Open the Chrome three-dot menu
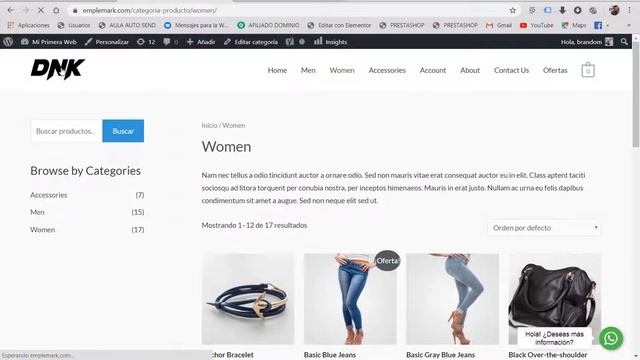 point(629,10)
